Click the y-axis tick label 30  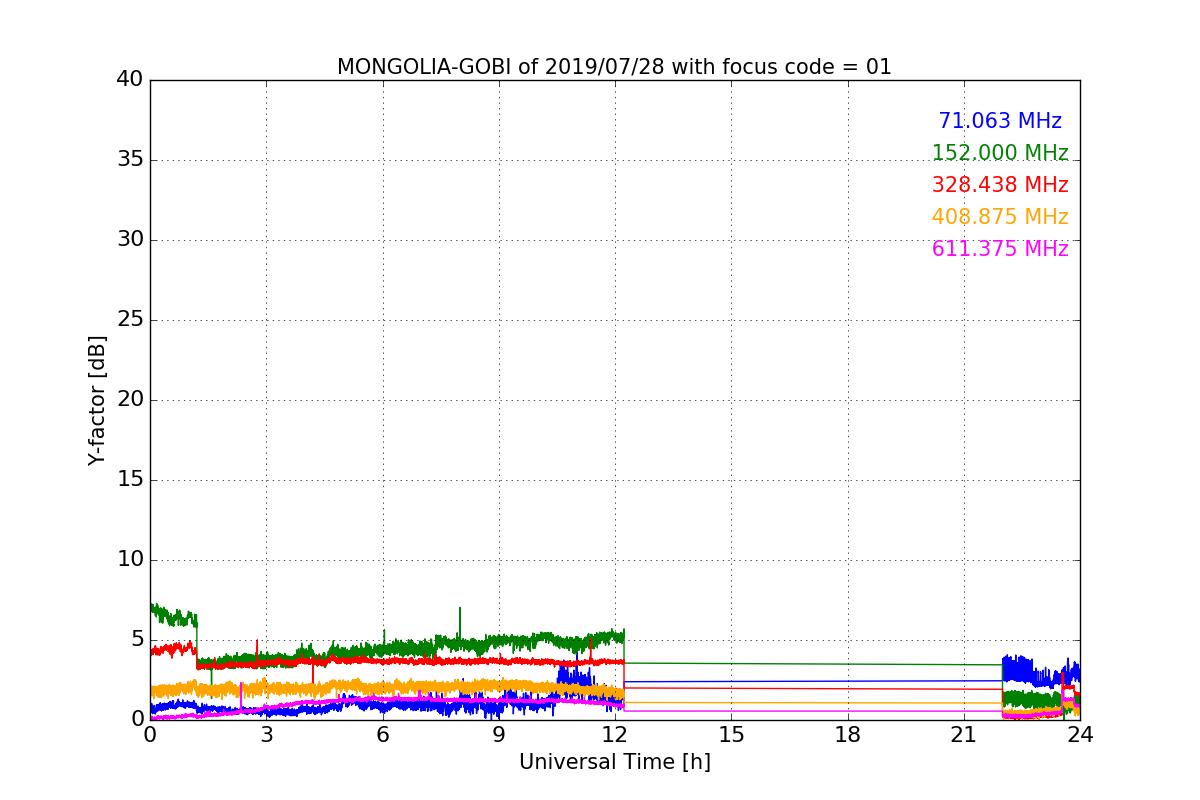(x=130, y=240)
